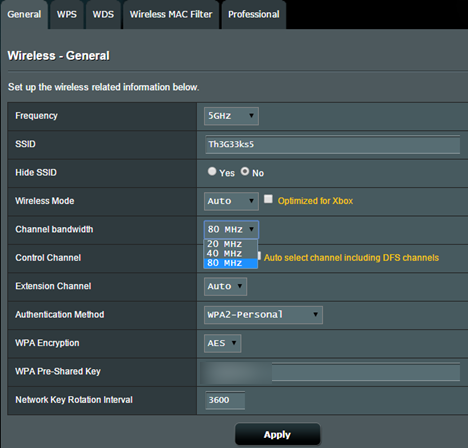Open the Professional tab
This screenshot has width=468, height=448.
coord(254,14)
